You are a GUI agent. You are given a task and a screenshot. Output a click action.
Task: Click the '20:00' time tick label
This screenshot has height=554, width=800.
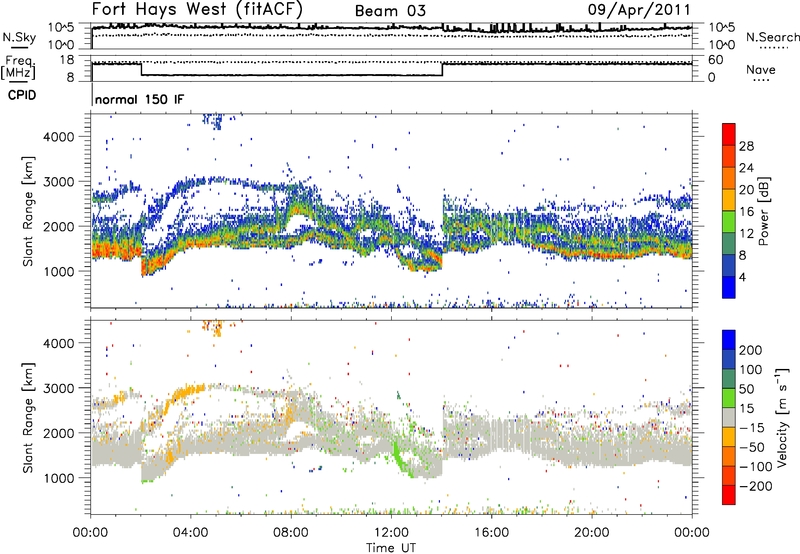coord(591,533)
